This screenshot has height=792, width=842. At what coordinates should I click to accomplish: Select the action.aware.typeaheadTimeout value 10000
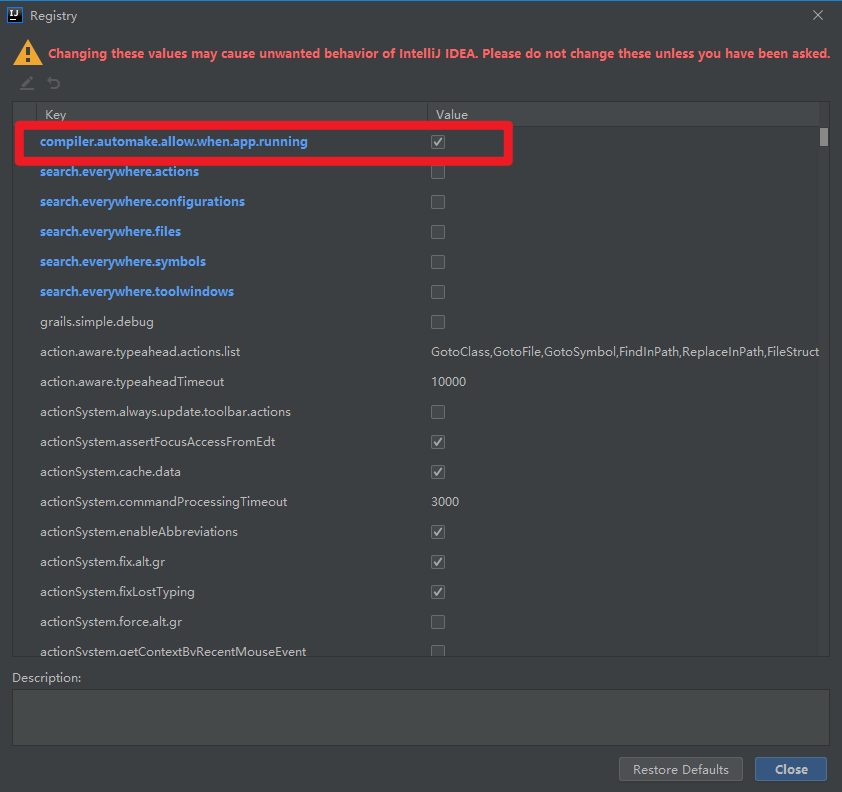pyautogui.click(x=448, y=382)
